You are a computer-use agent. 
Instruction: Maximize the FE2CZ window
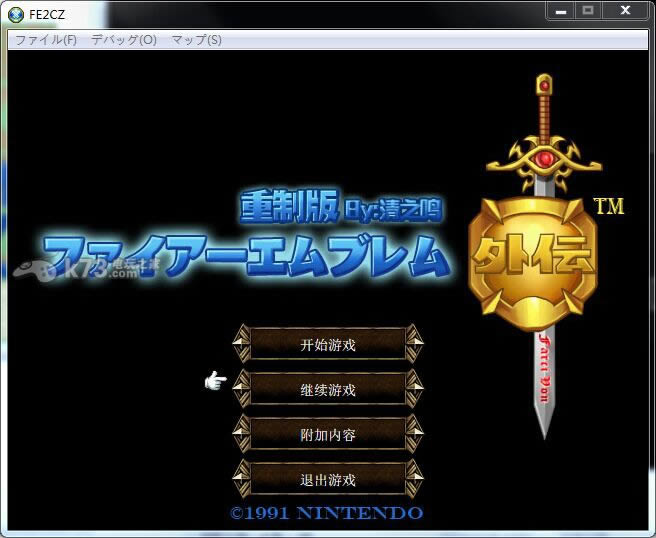pos(588,11)
